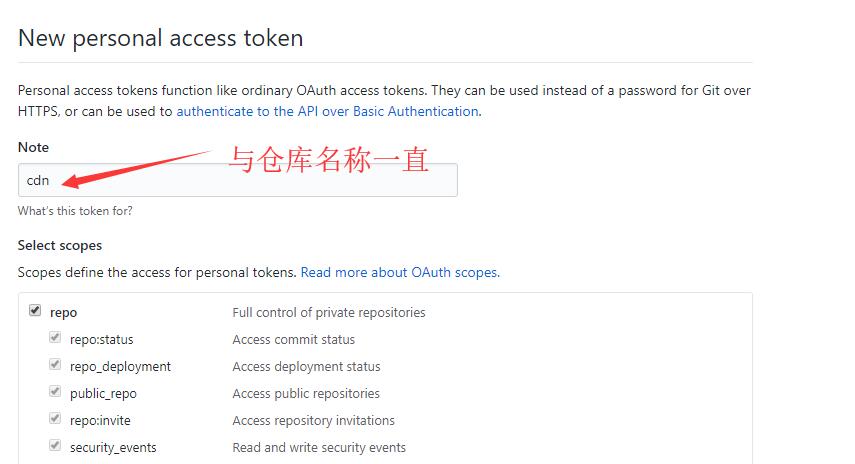
Task: Click the repo:invite label text
Action: (100, 421)
